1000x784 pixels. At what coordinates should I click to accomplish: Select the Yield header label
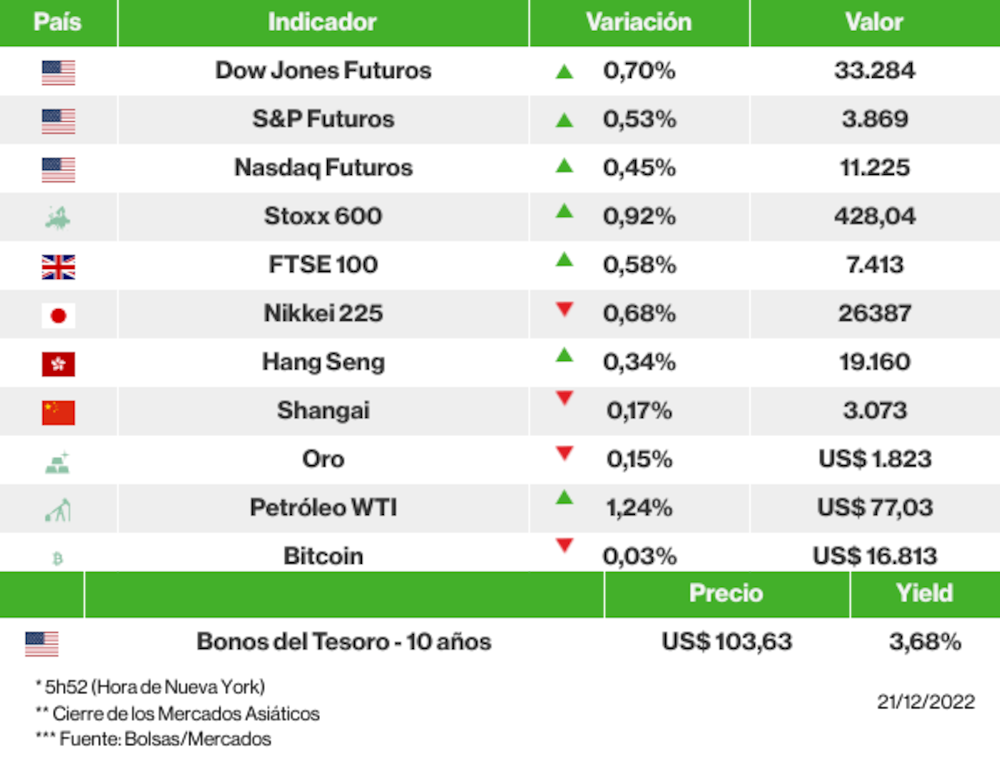(x=924, y=593)
